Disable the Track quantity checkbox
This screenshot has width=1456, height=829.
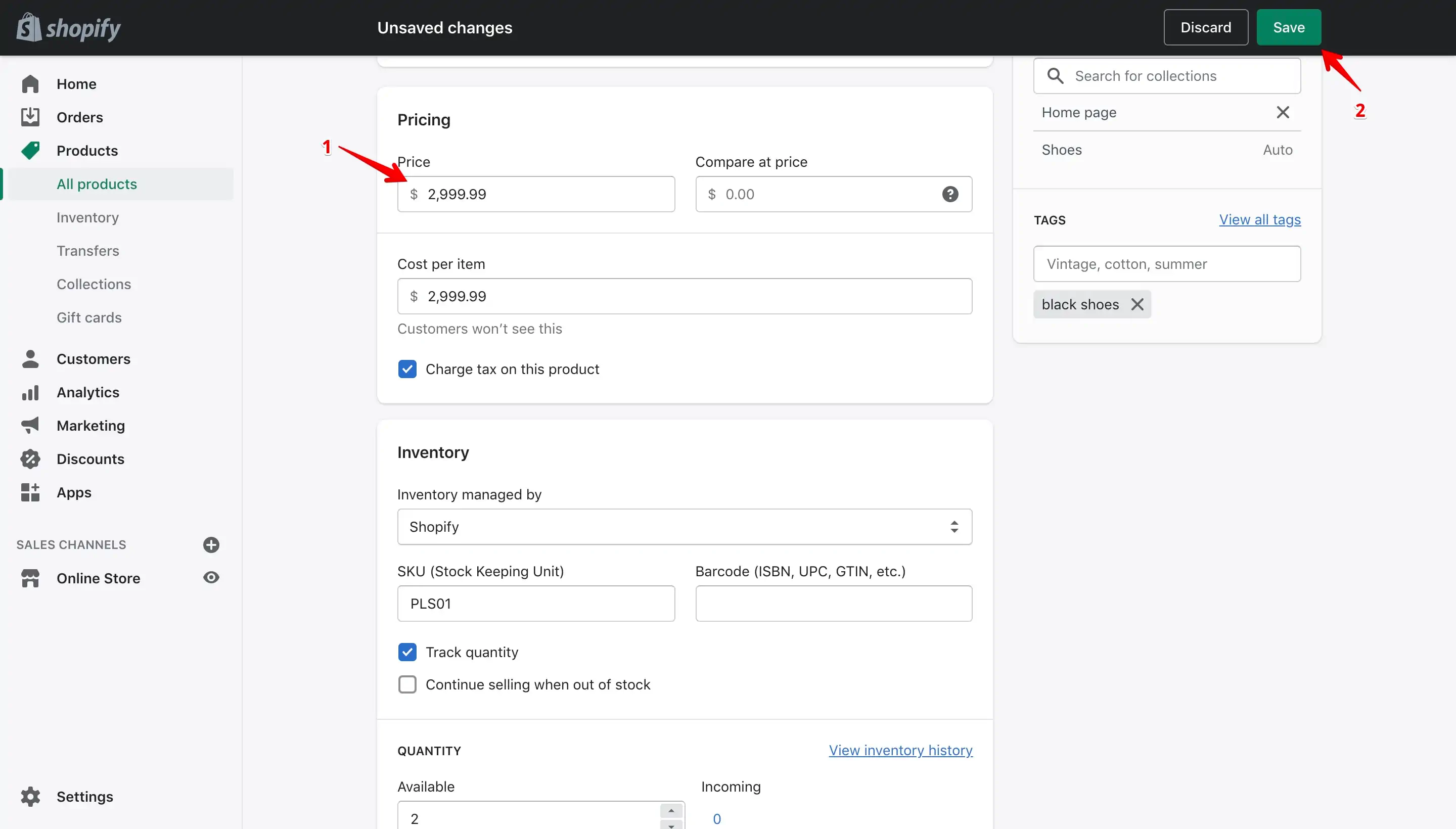point(407,652)
